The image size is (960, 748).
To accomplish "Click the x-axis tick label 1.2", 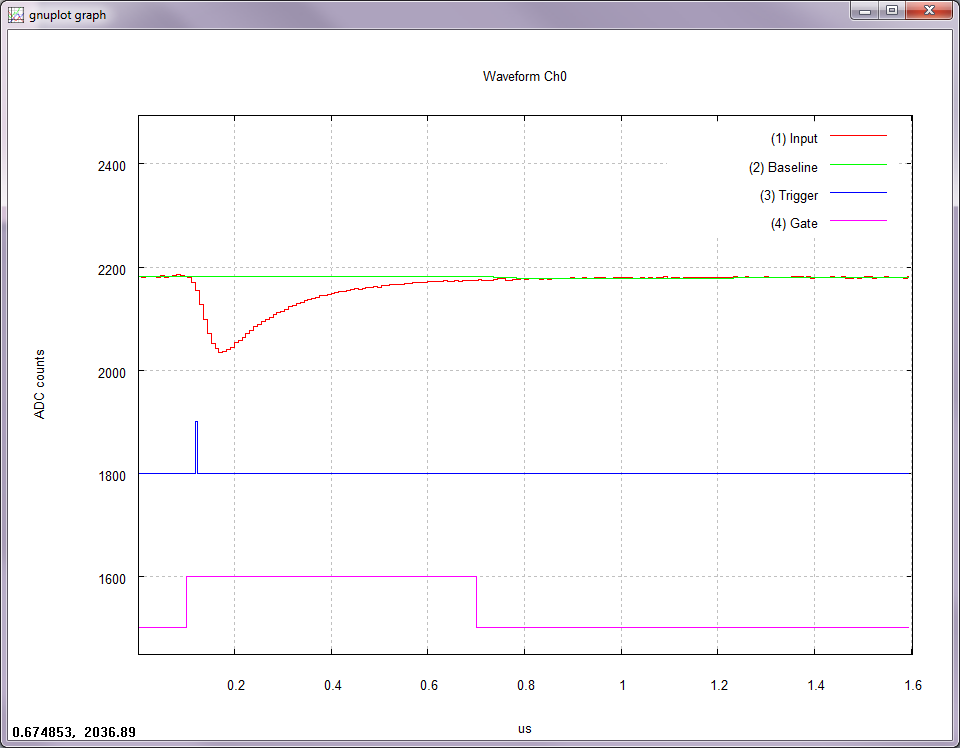I will click(x=719, y=686).
